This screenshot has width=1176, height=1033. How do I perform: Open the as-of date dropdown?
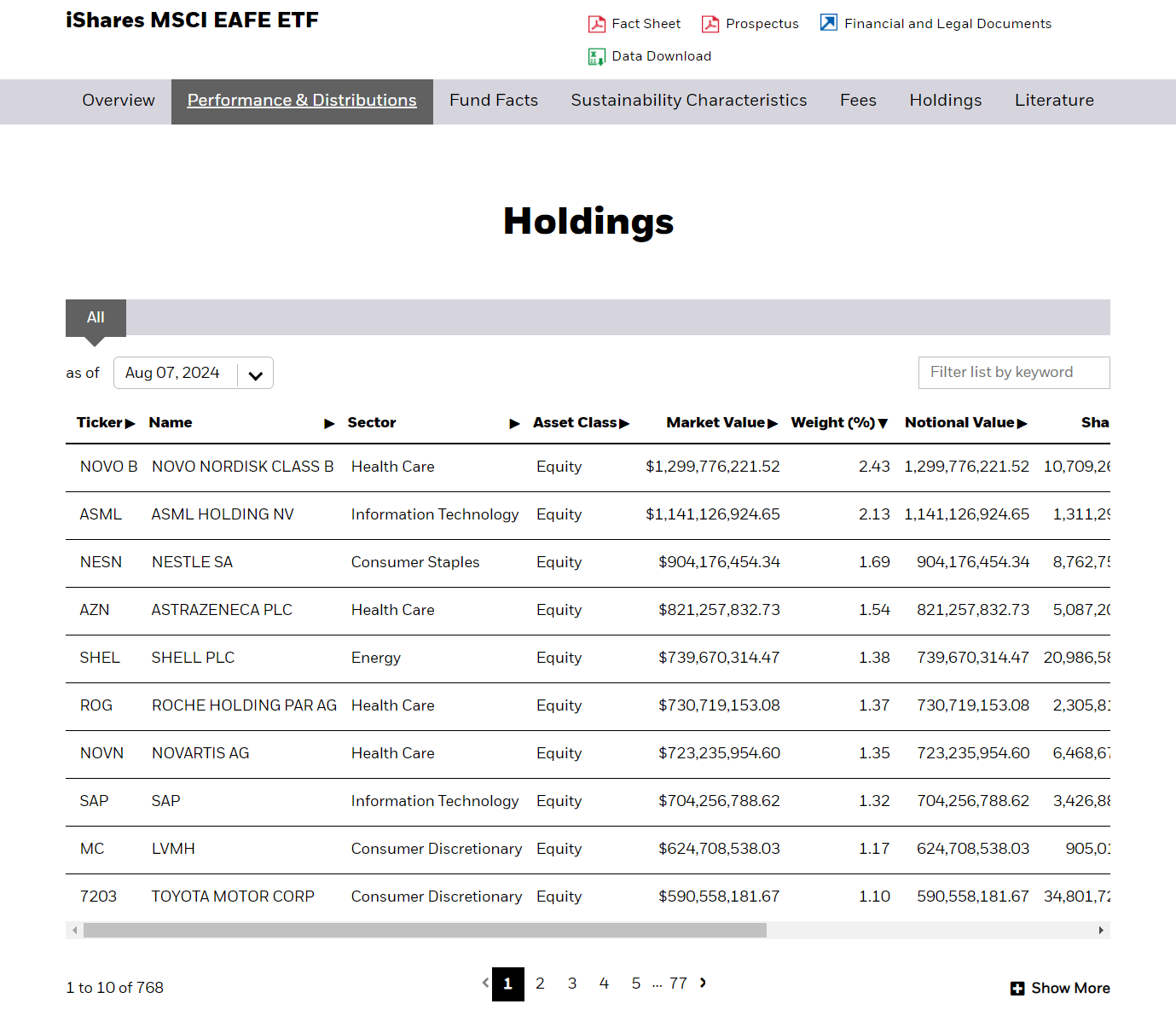tap(255, 374)
